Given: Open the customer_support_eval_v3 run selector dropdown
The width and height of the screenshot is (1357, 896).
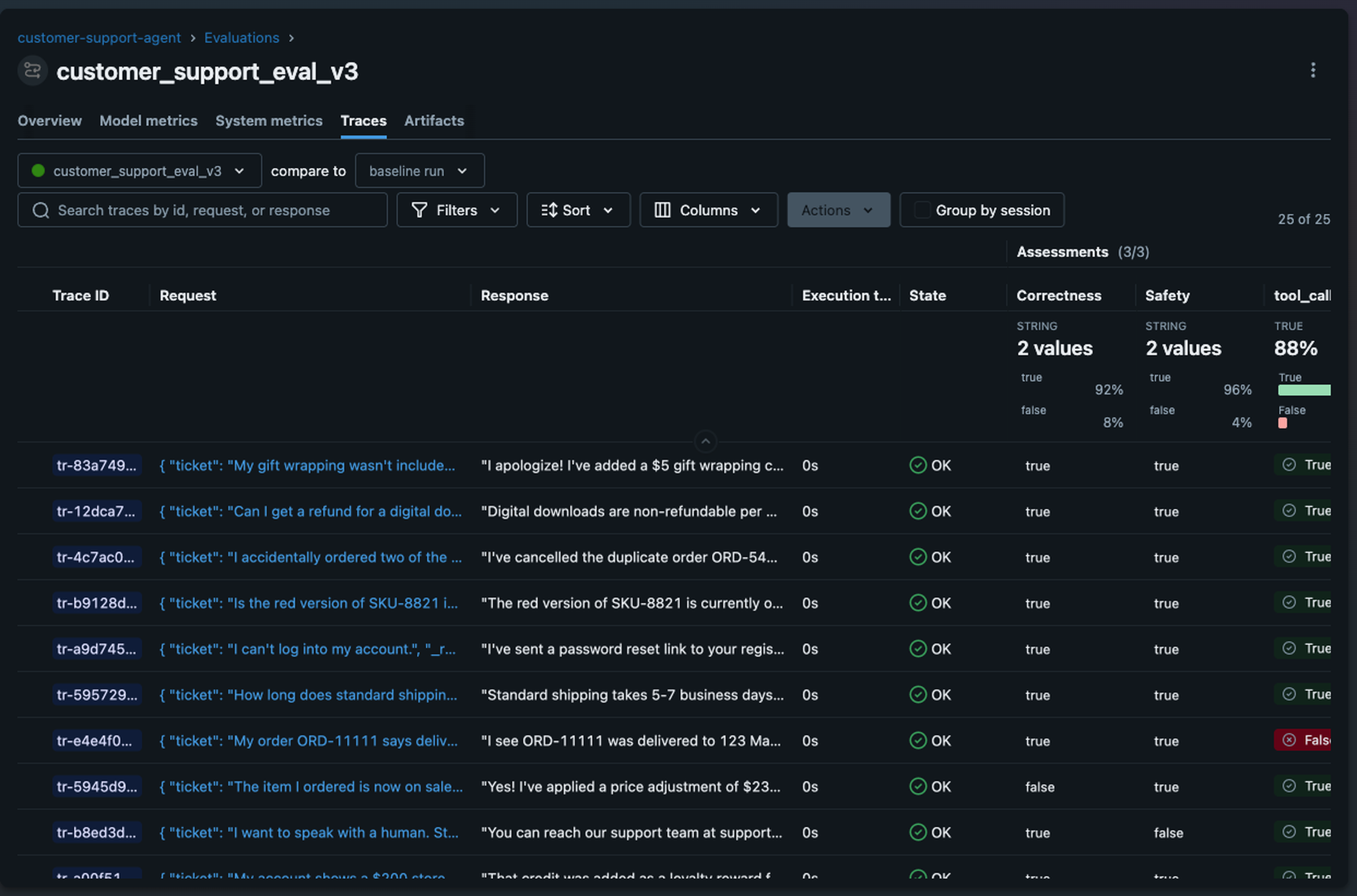Looking at the screenshot, I should pos(139,170).
